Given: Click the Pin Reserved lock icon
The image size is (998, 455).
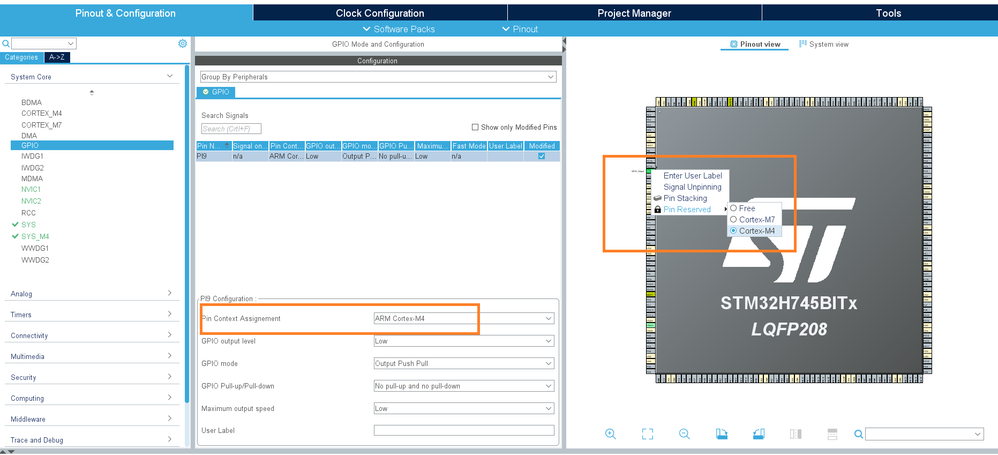Looking at the screenshot, I should [x=657, y=209].
